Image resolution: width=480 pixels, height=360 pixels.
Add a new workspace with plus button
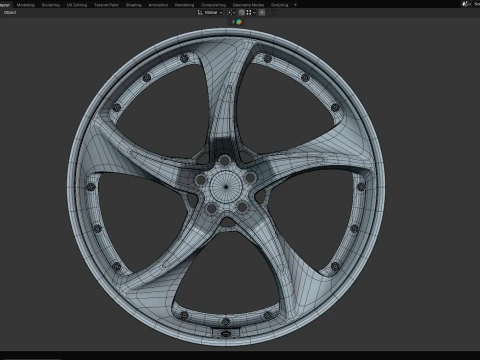pos(295,5)
